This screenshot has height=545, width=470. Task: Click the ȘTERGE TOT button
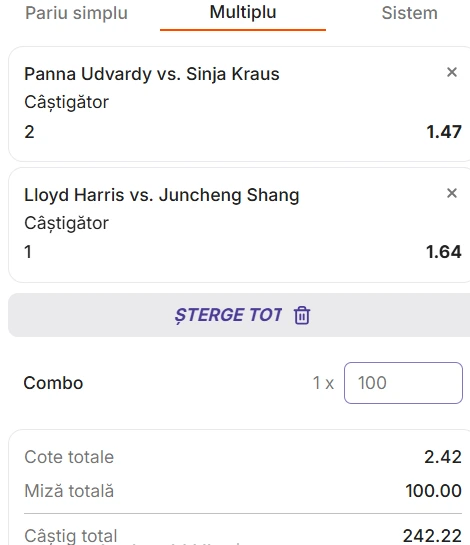pyautogui.click(x=239, y=315)
